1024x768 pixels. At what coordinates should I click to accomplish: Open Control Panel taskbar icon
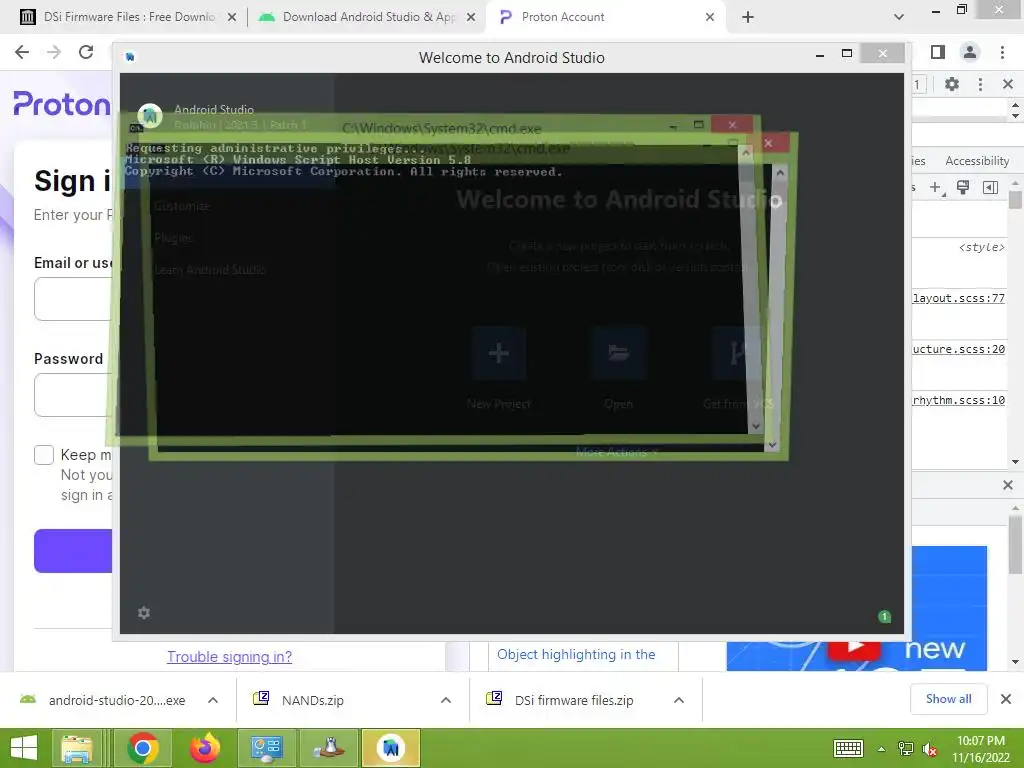[266, 748]
